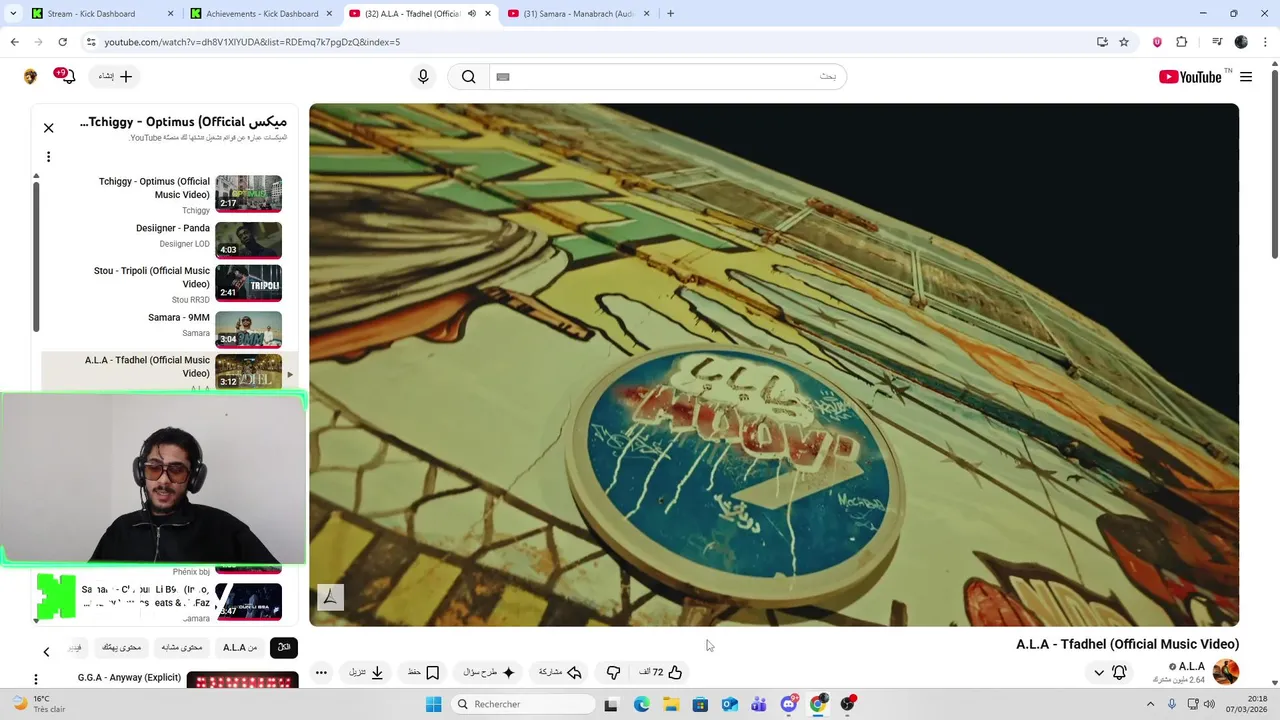
Task: Click the taskbar Rechercher search box
Action: (522, 704)
